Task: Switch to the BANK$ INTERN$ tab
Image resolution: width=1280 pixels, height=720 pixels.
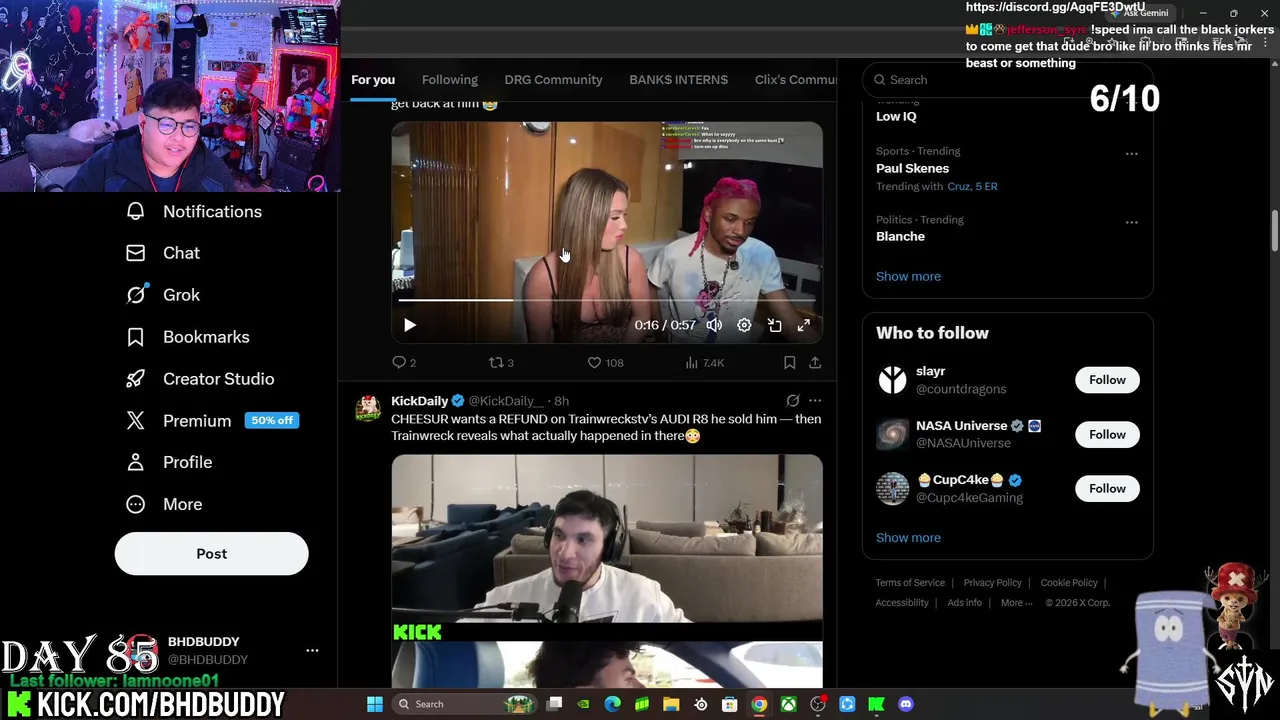Action: (678, 80)
